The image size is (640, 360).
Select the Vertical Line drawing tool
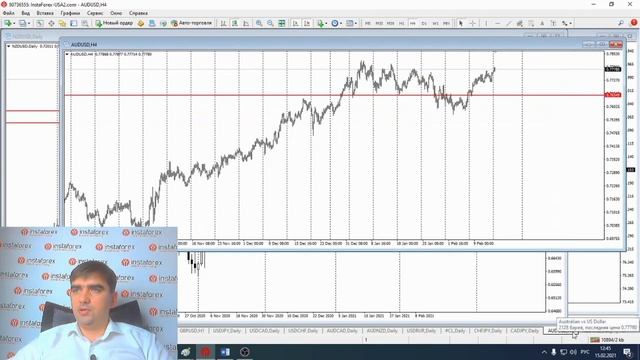486,23
